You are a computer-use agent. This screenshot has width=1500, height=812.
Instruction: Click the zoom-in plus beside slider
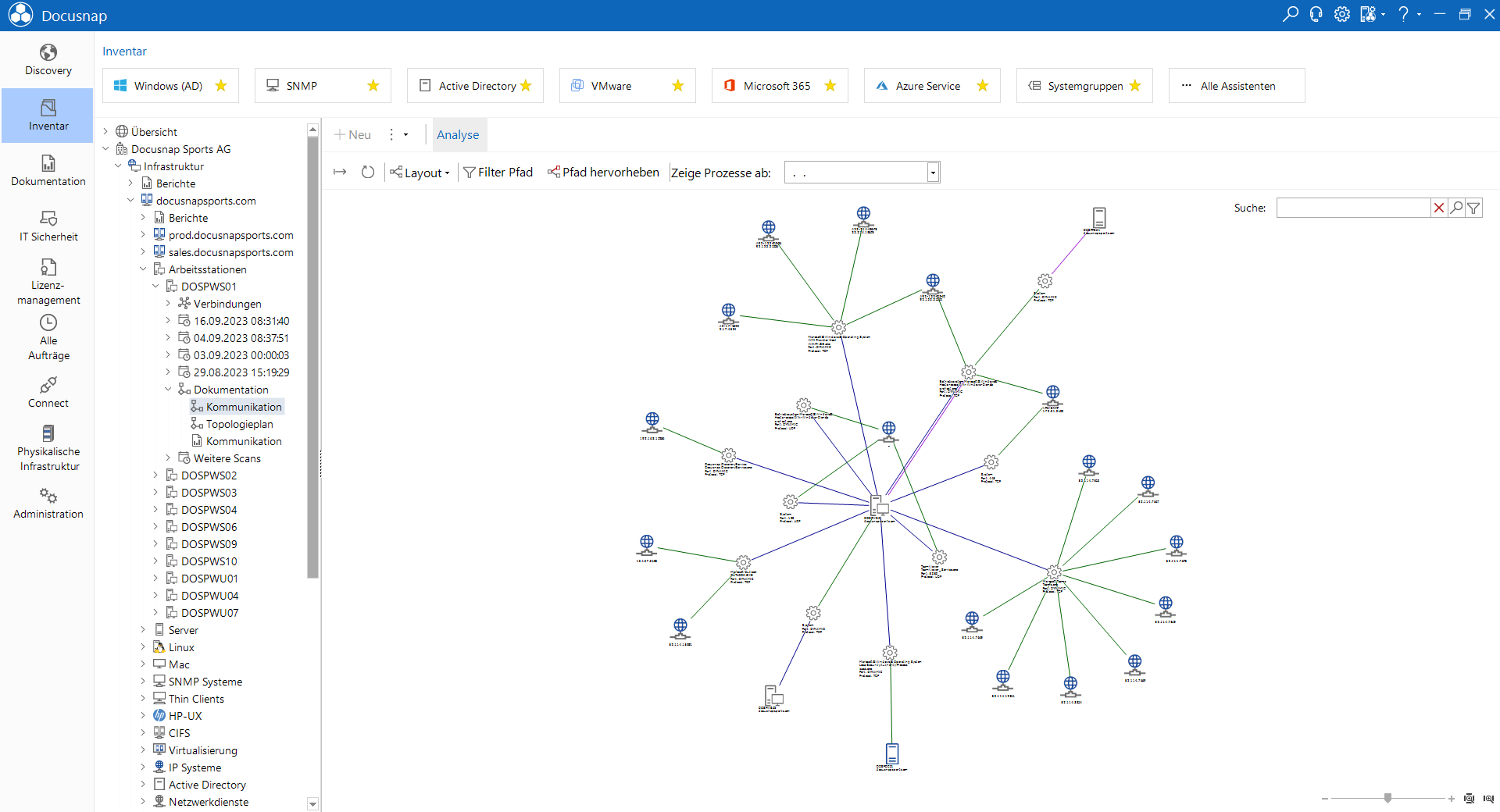coord(1451,799)
